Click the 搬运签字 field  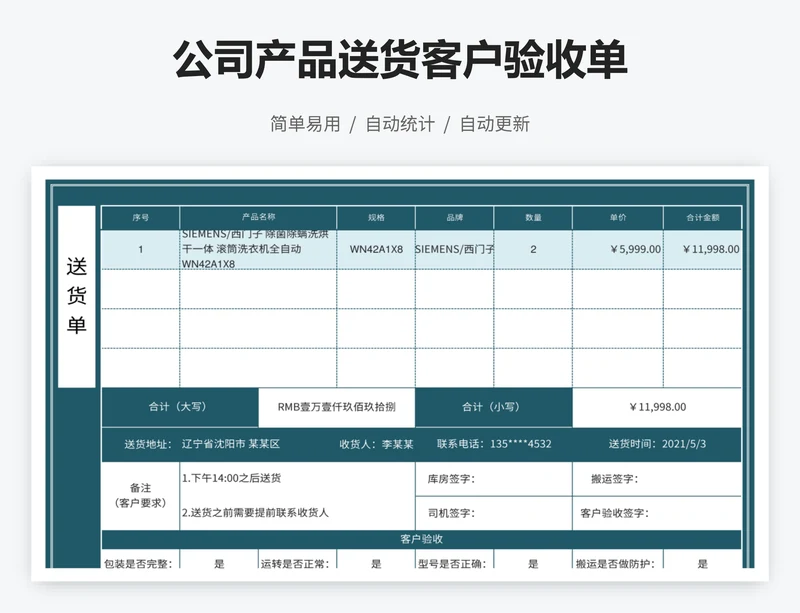point(657,479)
